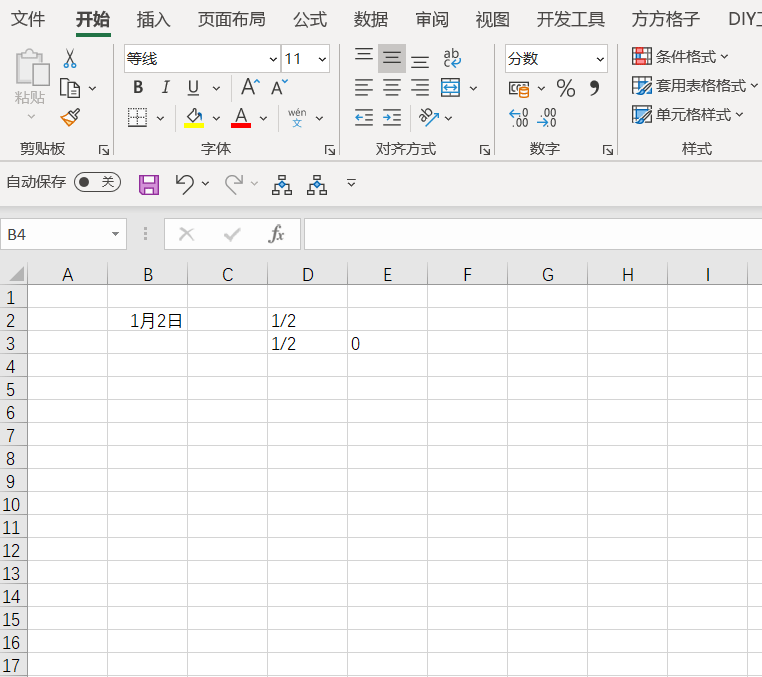This screenshot has width=762, height=677.
Task: Switch to the 公式 tab
Action: (310, 19)
